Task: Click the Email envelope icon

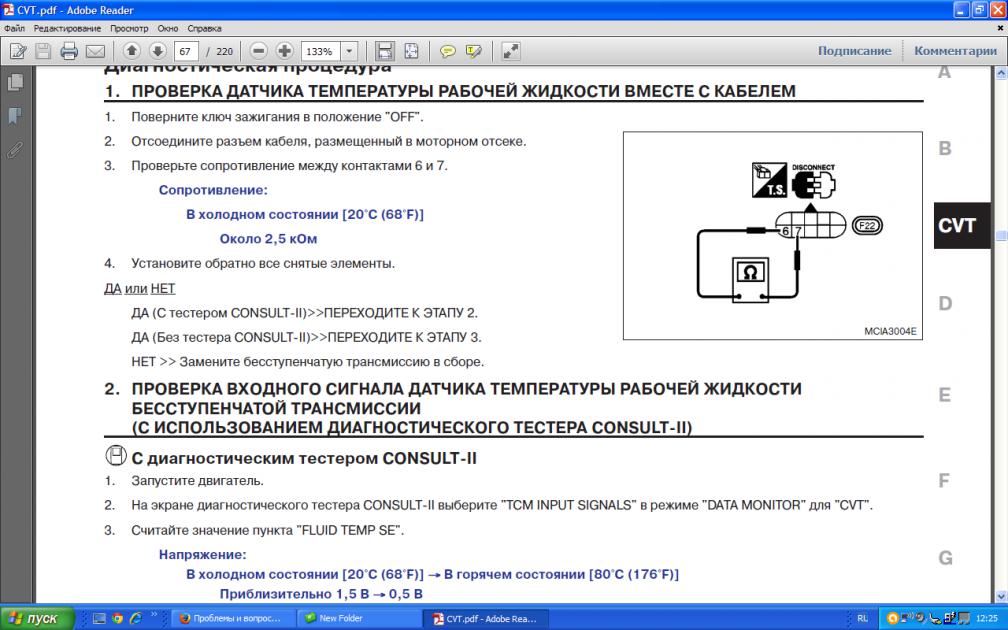Action: [95, 51]
